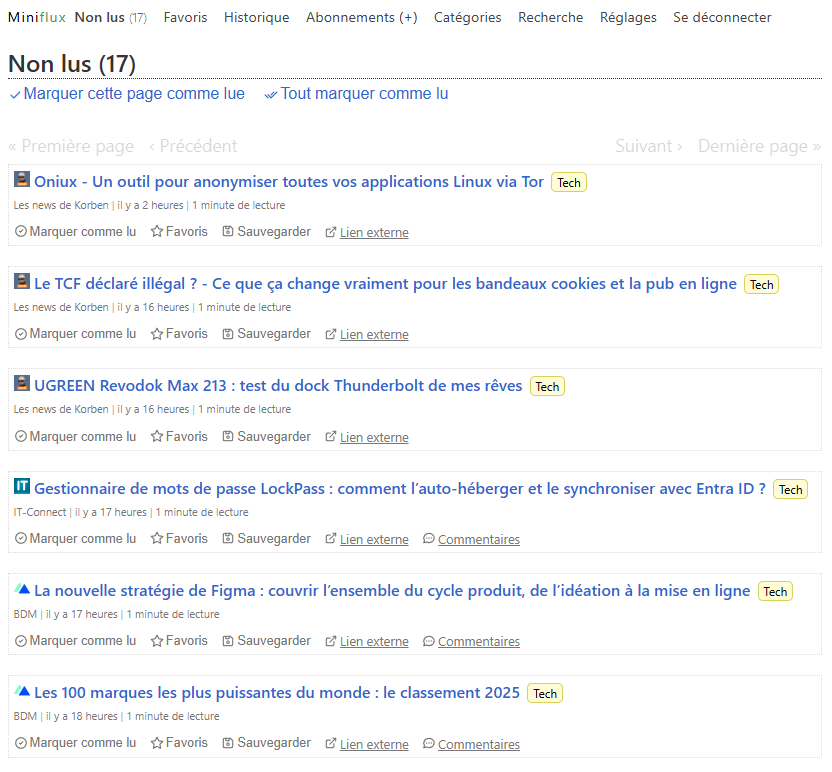Open the external link for the UGREEN article
832x772 pixels.
[367, 437]
